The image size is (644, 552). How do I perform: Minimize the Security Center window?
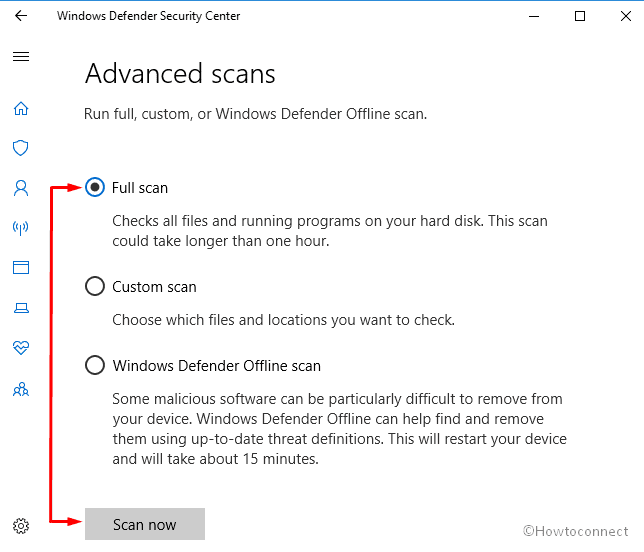534,16
